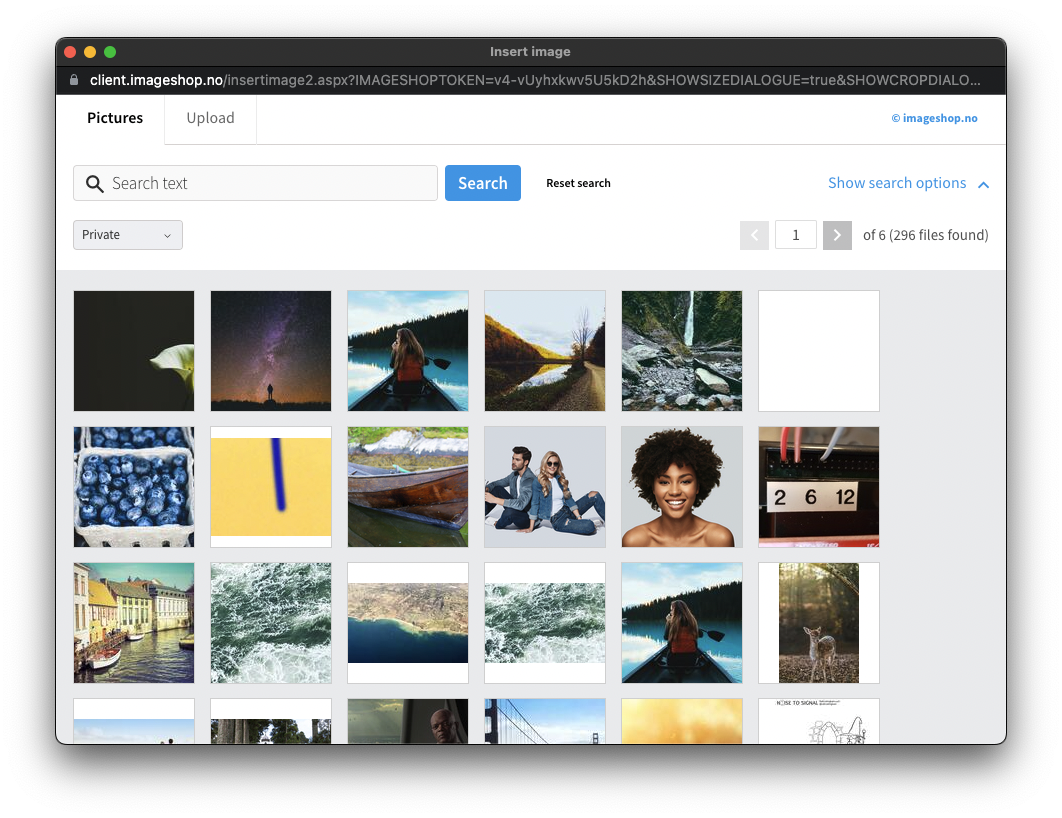
Task: Click the page number field
Action: 796,235
